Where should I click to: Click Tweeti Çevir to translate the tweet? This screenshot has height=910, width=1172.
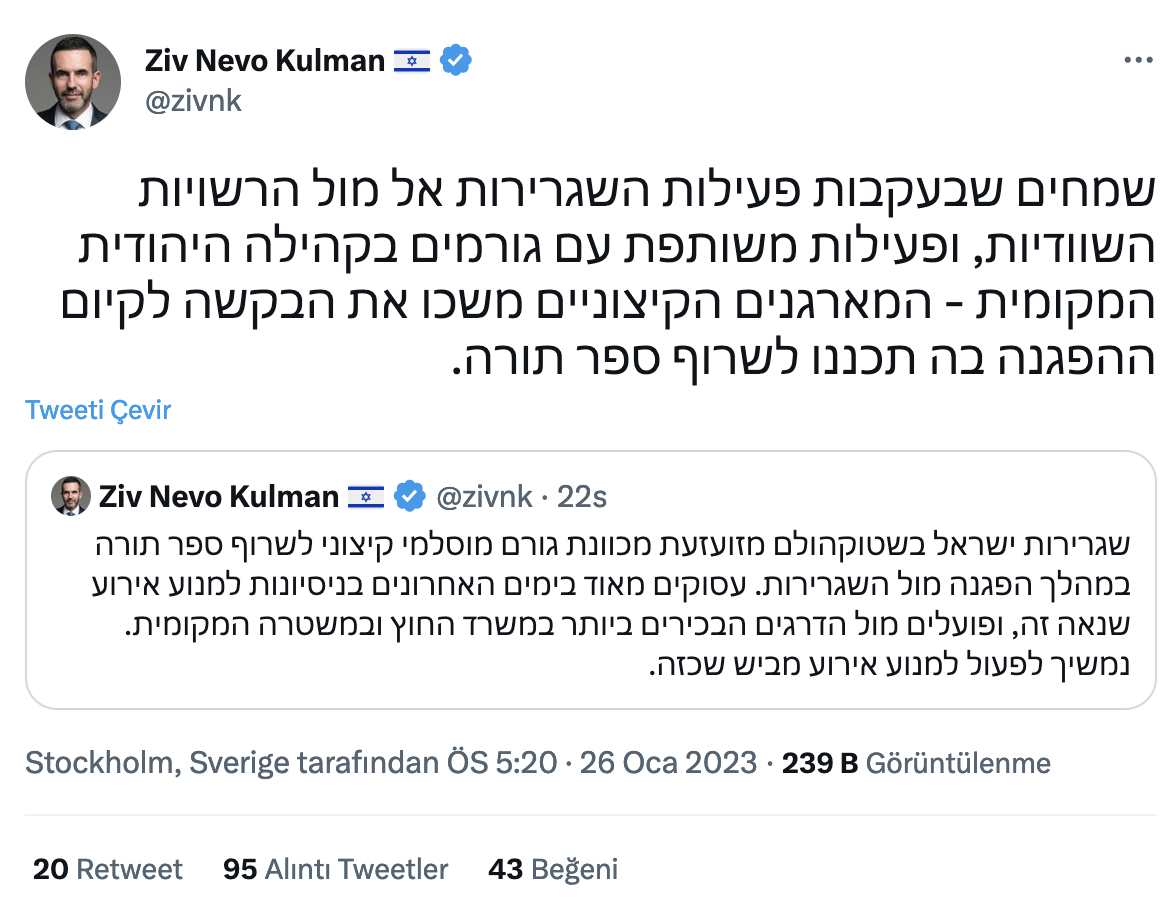click(98, 410)
